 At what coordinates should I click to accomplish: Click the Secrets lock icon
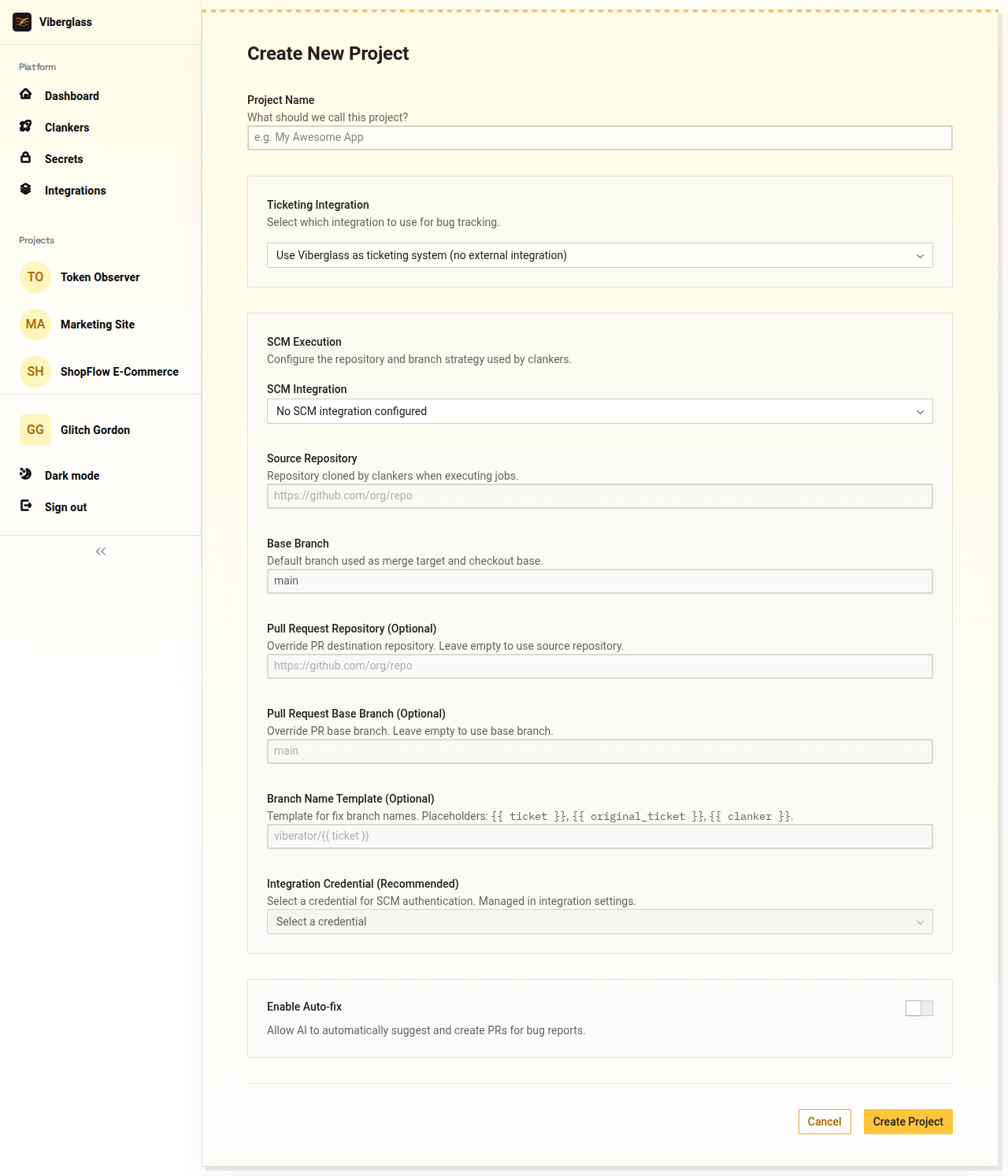26,158
